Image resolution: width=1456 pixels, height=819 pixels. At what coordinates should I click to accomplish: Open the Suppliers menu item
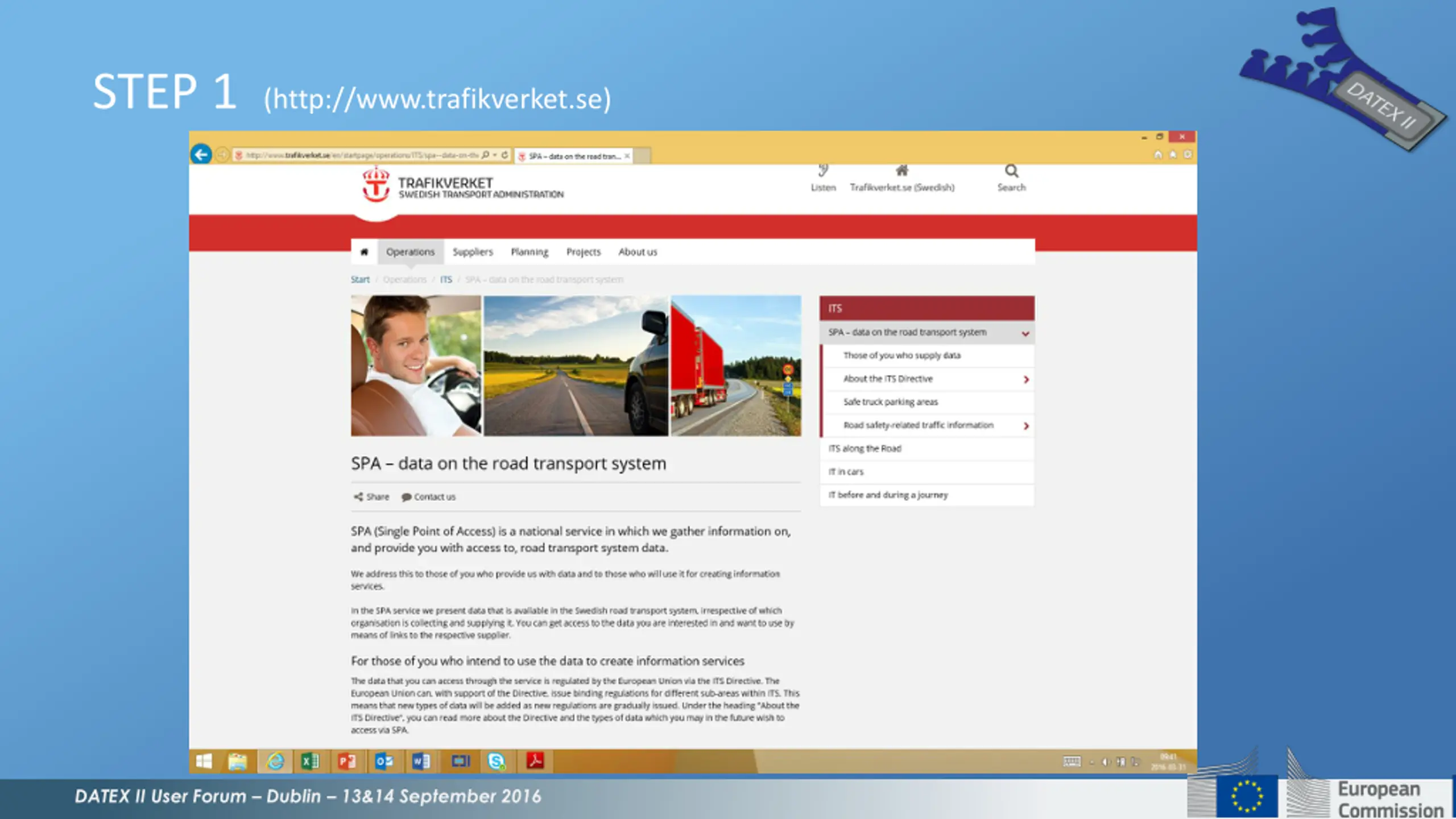pyautogui.click(x=473, y=252)
